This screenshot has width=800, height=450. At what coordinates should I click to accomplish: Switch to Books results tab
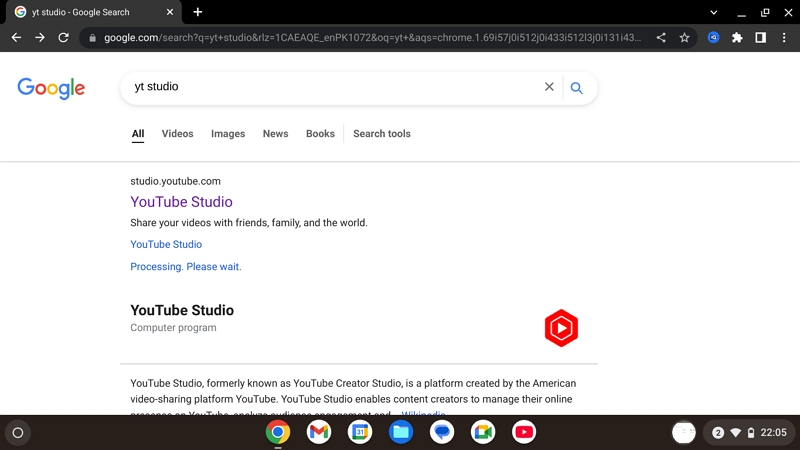[320, 134]
